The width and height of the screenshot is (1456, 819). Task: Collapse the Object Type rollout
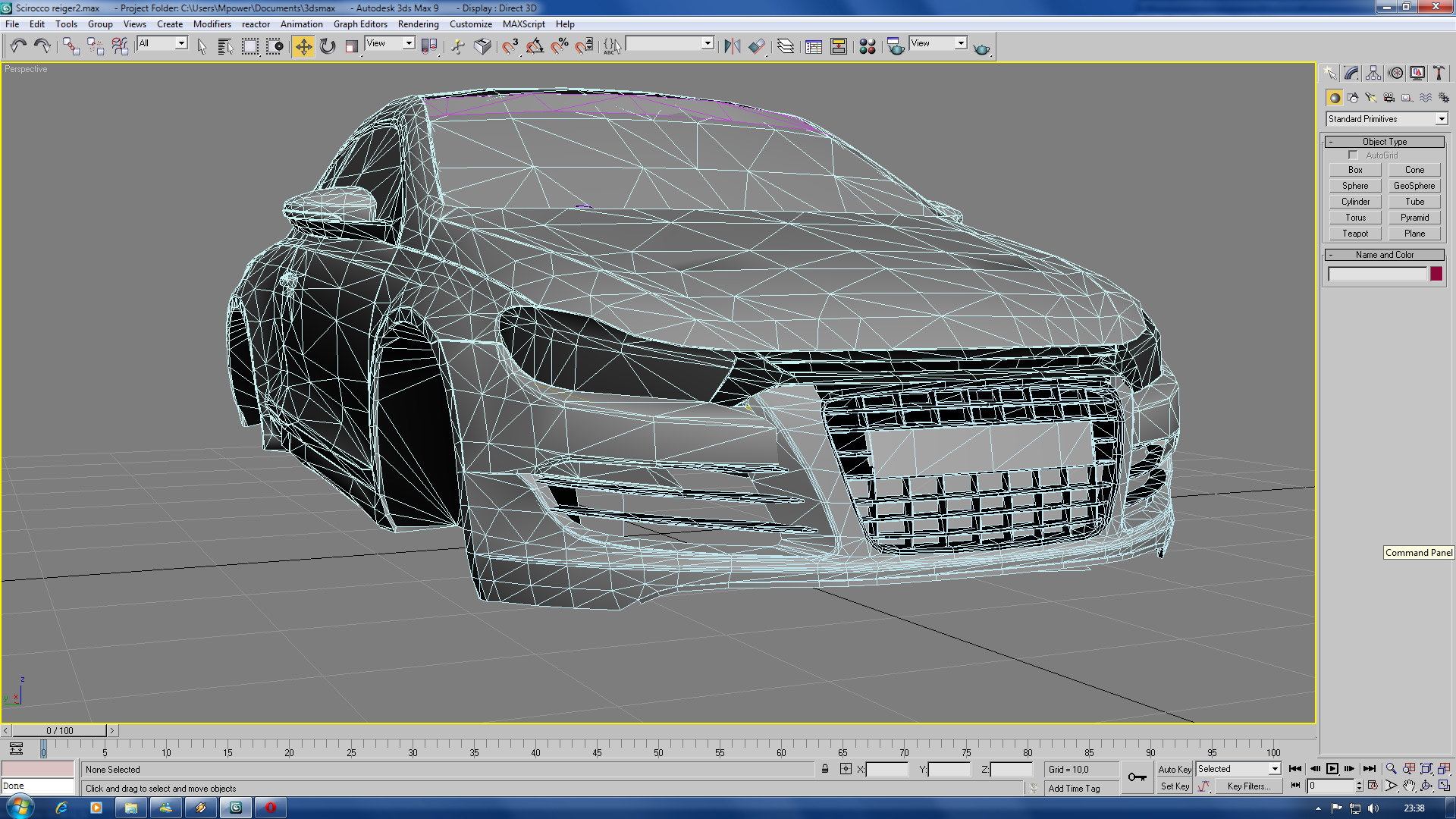coord(1384,142)
